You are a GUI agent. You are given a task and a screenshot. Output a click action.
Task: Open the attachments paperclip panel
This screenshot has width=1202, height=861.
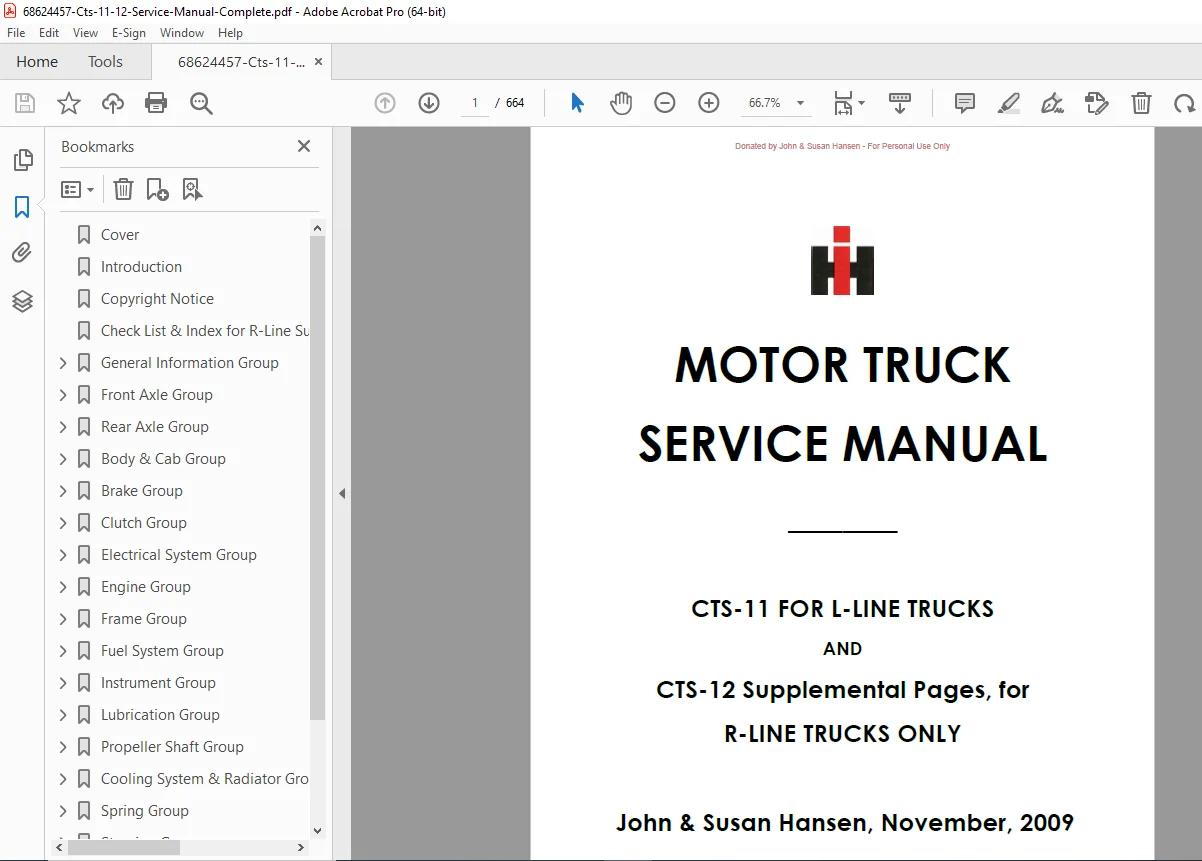22,253
